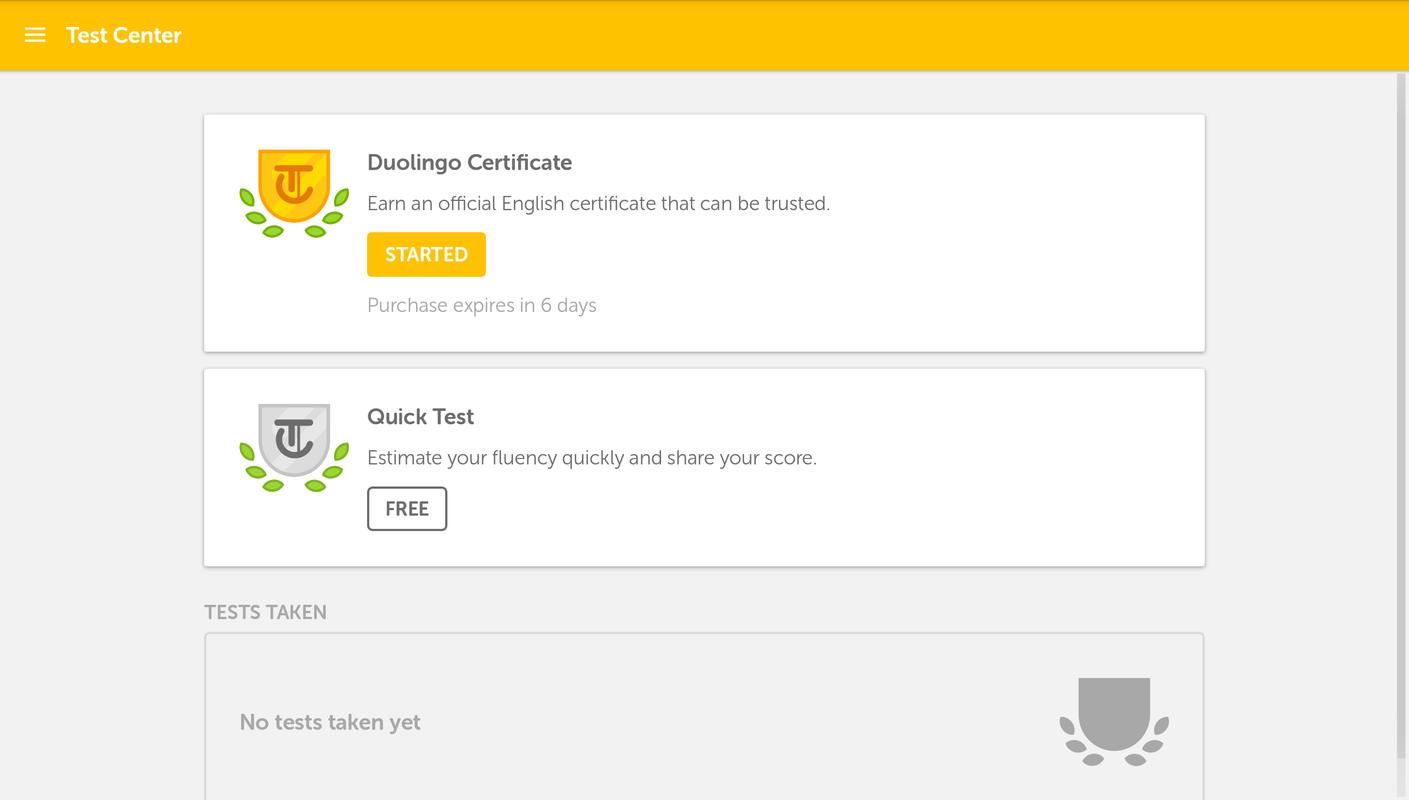Click 'Purchase expires in 6 days' text

482,305
